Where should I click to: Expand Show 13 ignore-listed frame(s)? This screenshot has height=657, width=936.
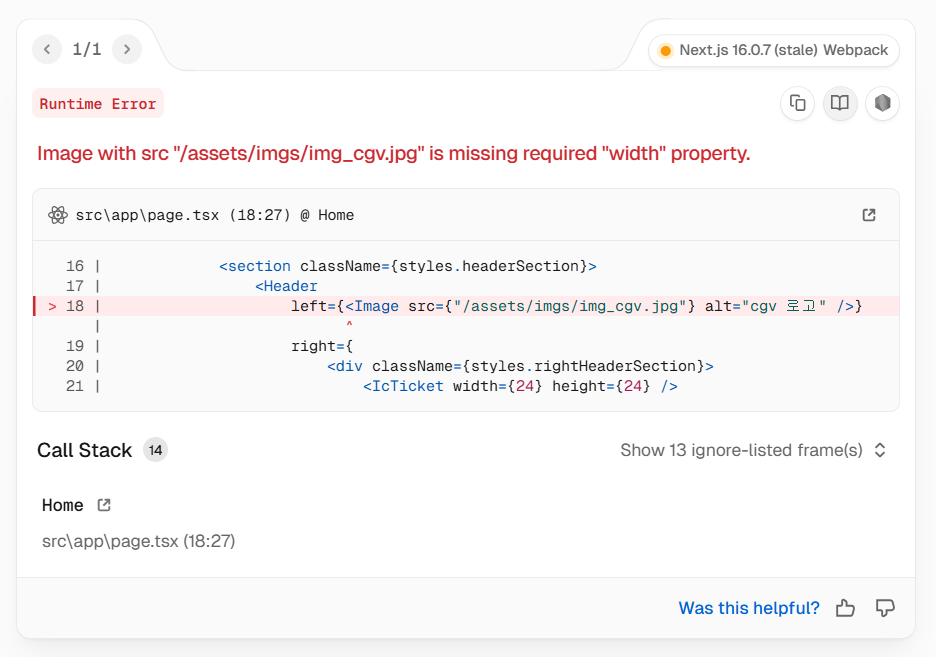tap(741, 450)
